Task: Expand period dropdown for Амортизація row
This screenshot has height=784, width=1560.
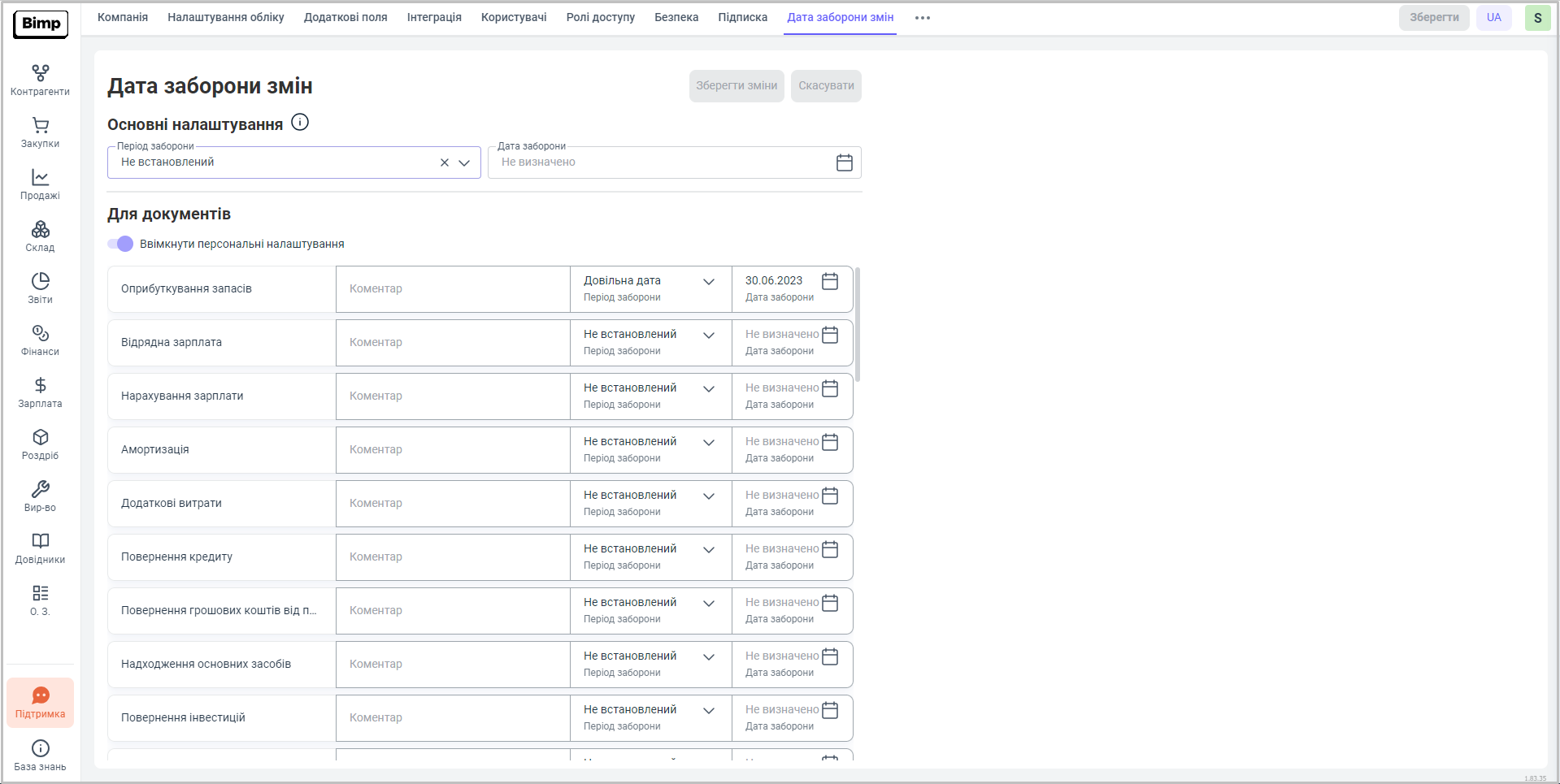Action: coord(708,443)
